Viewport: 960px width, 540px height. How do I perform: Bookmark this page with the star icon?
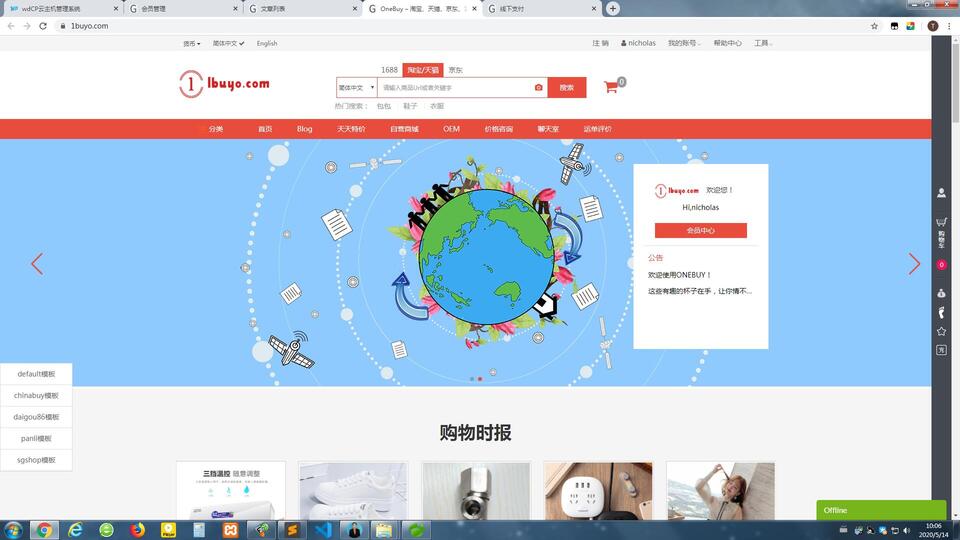click(874, 26)
